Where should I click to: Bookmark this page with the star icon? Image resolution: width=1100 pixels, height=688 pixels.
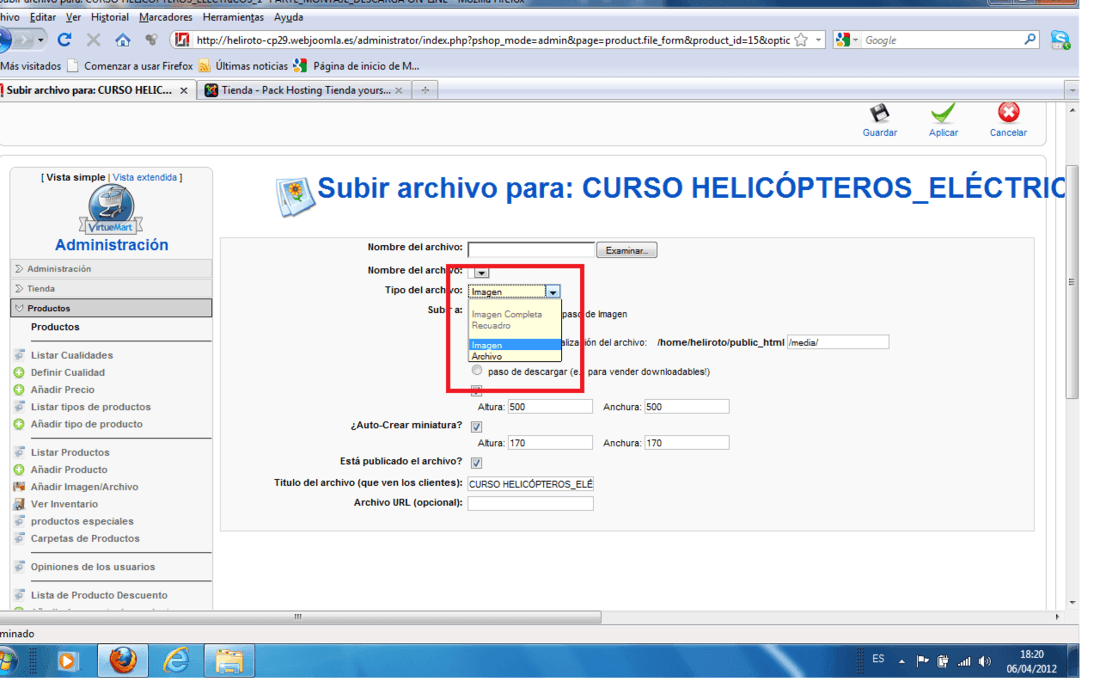coord(801,40)
